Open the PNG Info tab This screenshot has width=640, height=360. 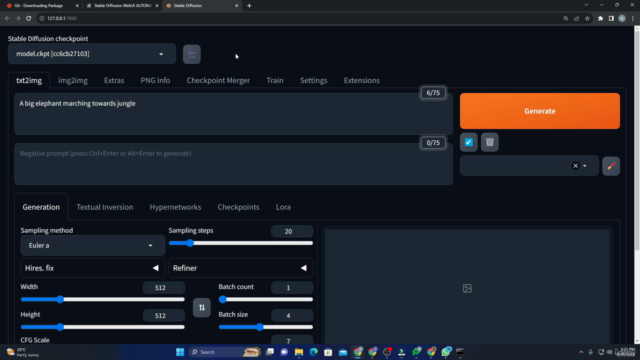pyautogui.click(x=155, y=80)
